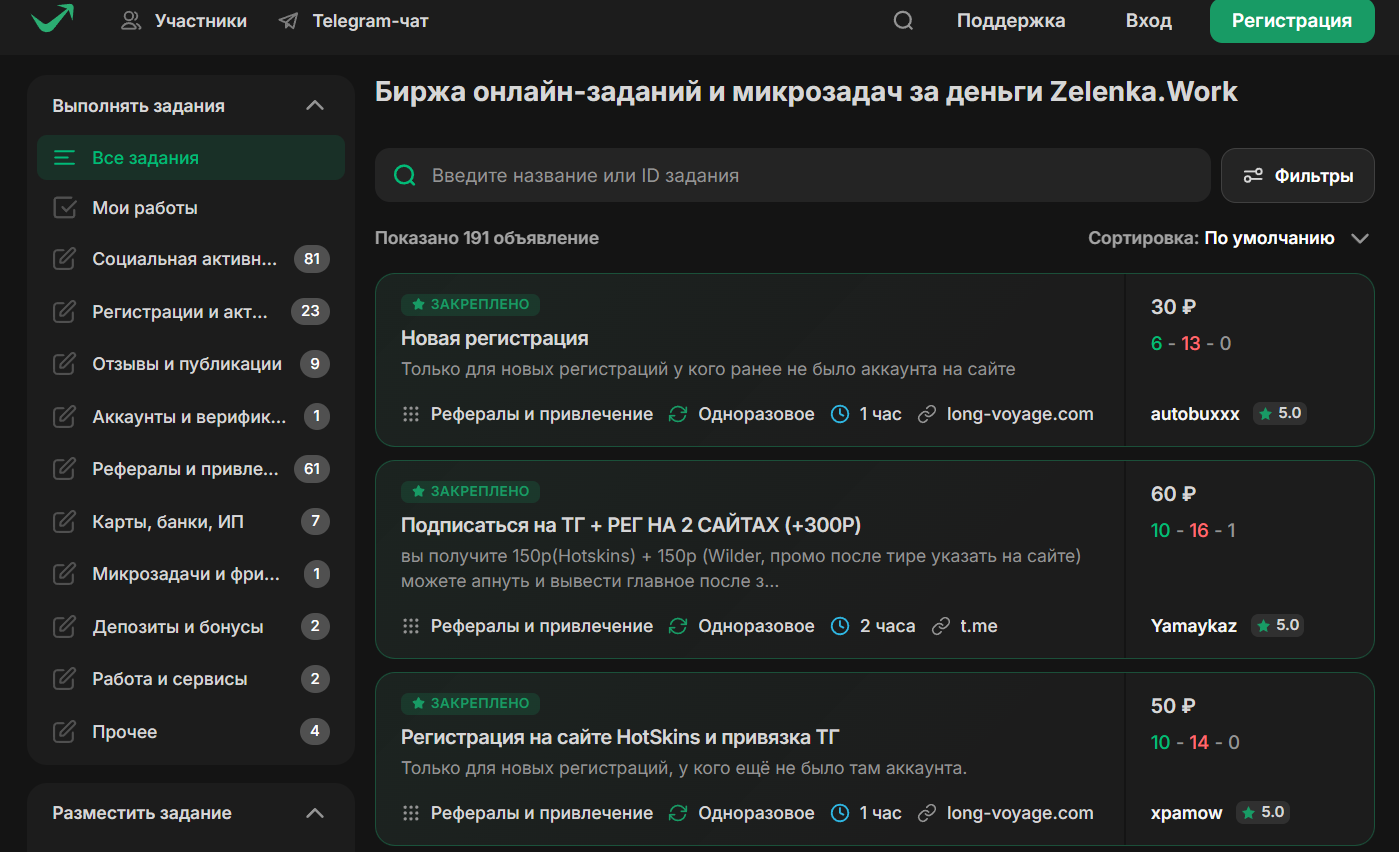Image resolution: width=1399 pixels, height=852 pixels.
Task: Click the star rating badge next to xpamow
Action: coord(1263,812)
